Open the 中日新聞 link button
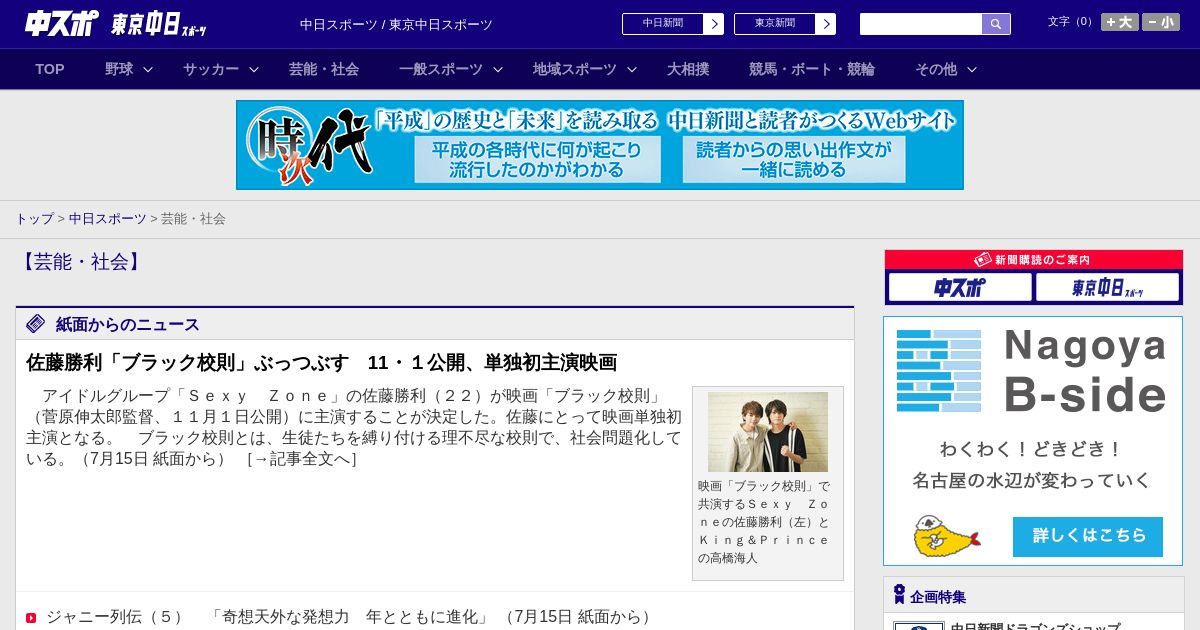The width and height of the screenshot is (1200, 630). point(663,24)
